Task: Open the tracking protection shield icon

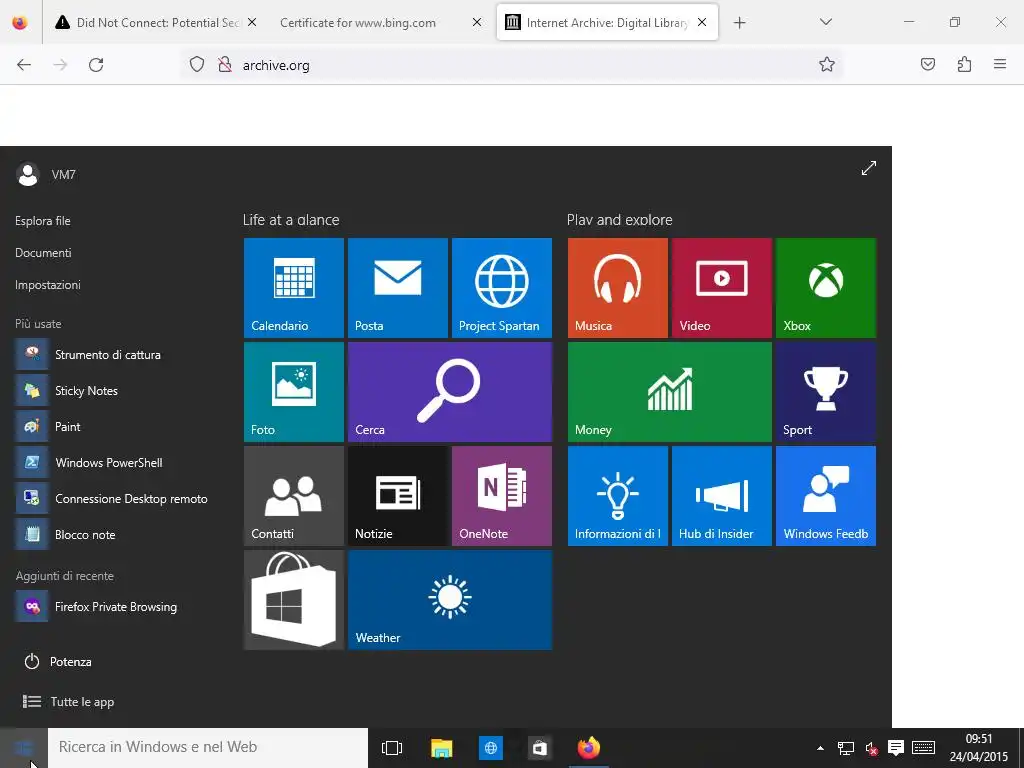Action: pos(197,65)
